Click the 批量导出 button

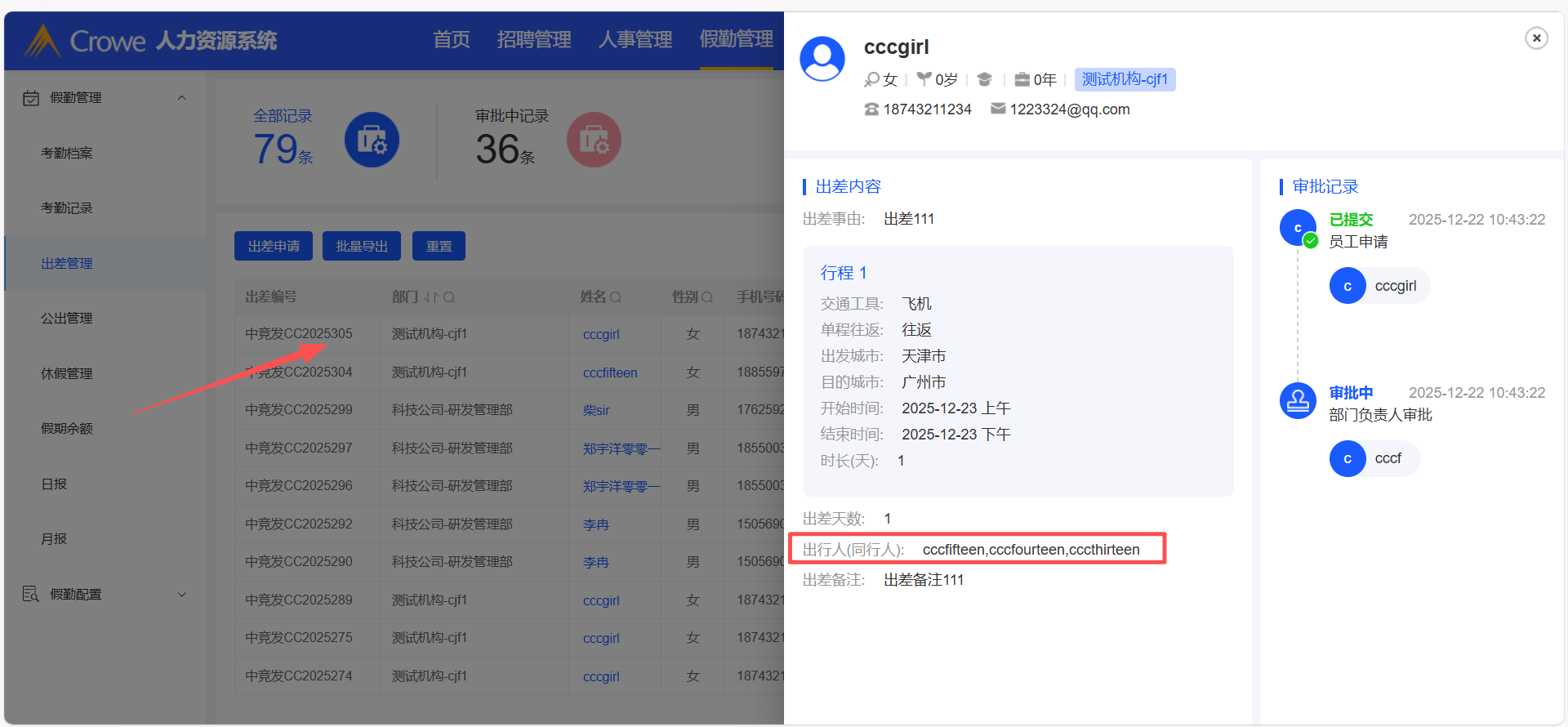362,246
